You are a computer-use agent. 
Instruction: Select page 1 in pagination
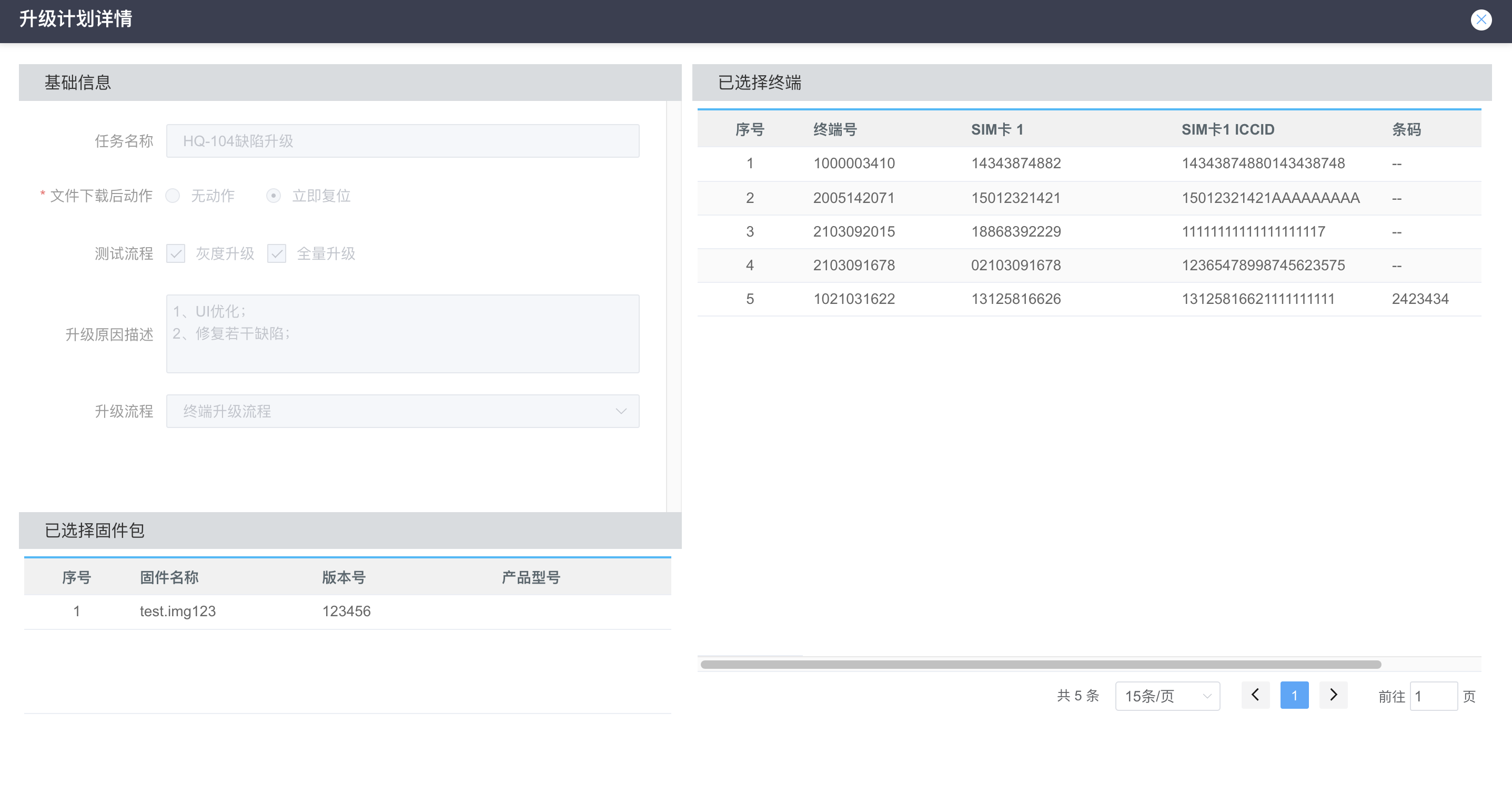click(x=1294, y=695)
